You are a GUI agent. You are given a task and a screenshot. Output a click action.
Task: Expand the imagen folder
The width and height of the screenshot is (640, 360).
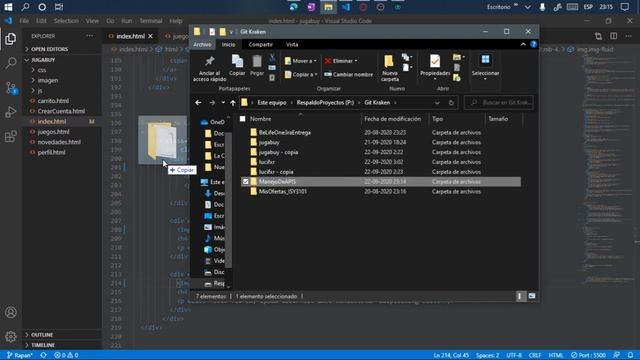click(48, 80)
